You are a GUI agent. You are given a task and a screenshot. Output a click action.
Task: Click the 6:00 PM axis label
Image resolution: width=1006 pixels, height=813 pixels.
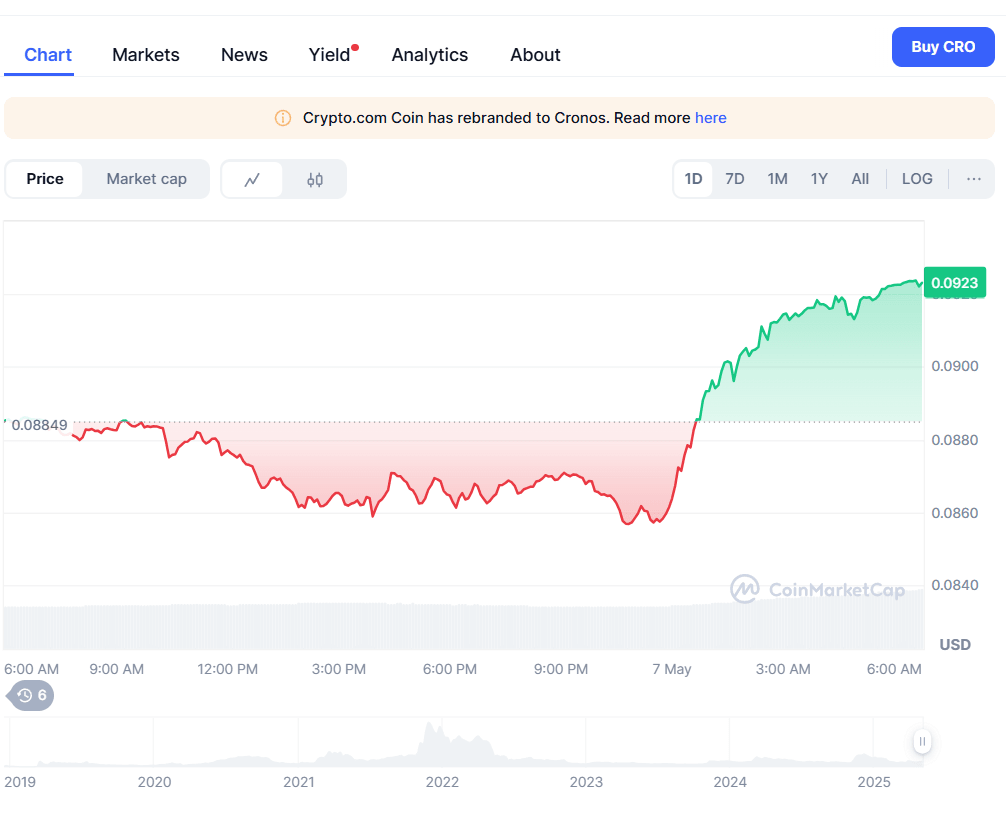pyautogui.click(x=450, y=669)
